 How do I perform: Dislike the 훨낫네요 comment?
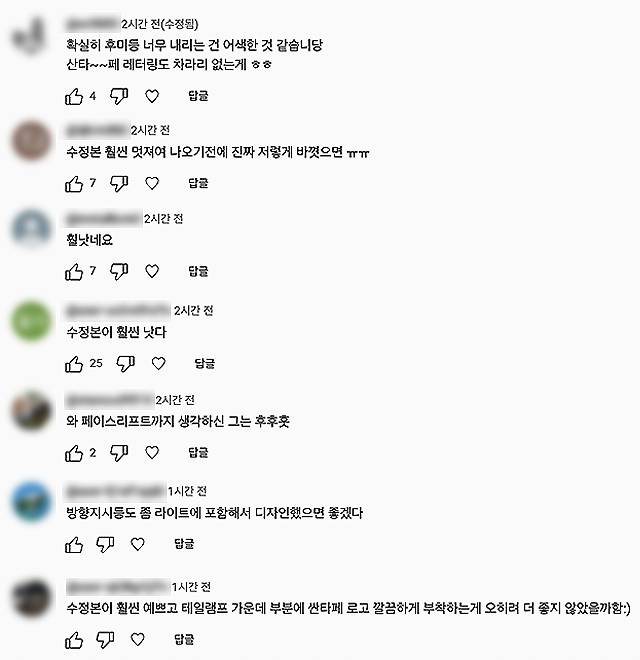tap(119, 271)
